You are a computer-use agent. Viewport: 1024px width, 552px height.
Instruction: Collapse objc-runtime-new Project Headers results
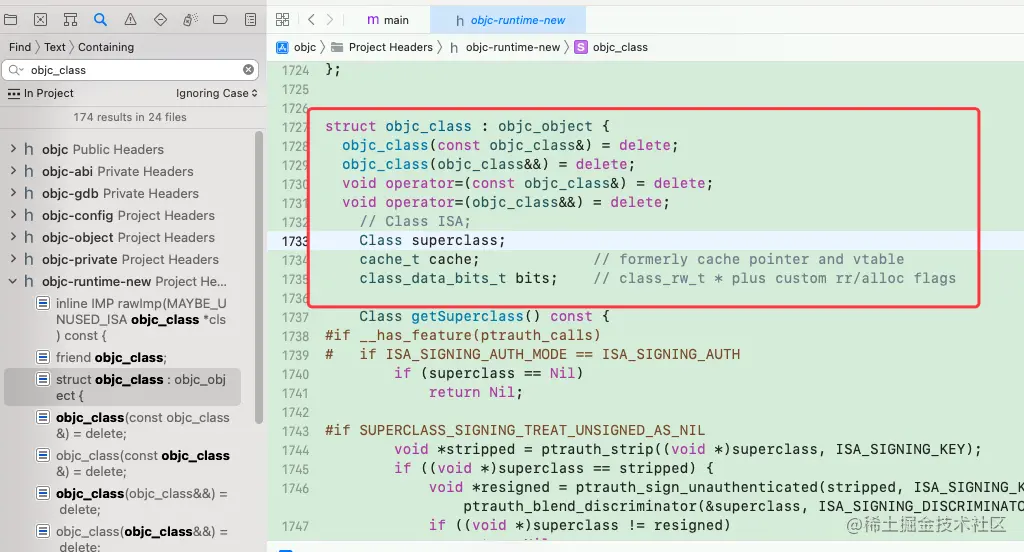[x=13, y=282]
